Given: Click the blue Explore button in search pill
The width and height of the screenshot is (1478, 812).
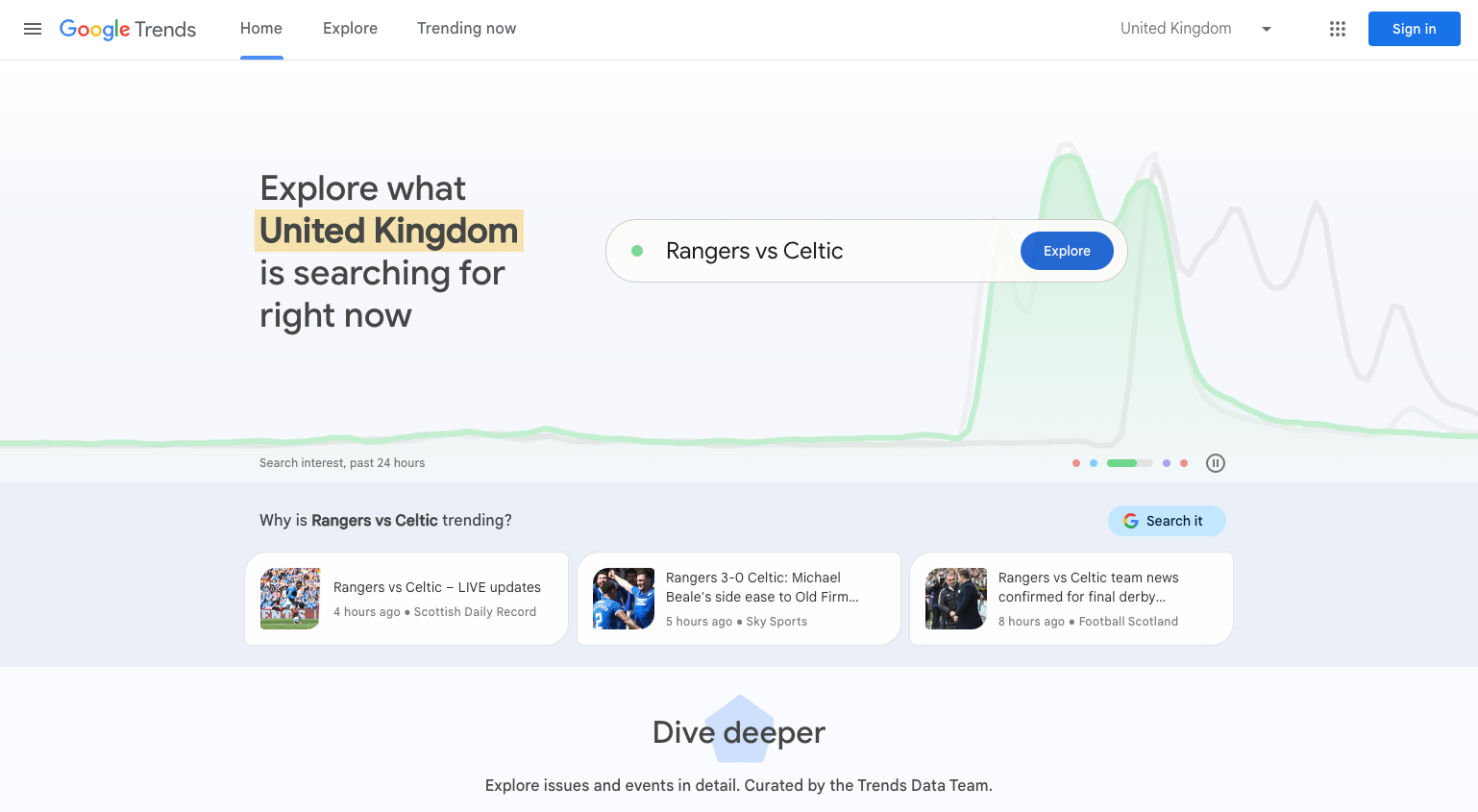Looking at the screenshot, I should coord(1067,251).
